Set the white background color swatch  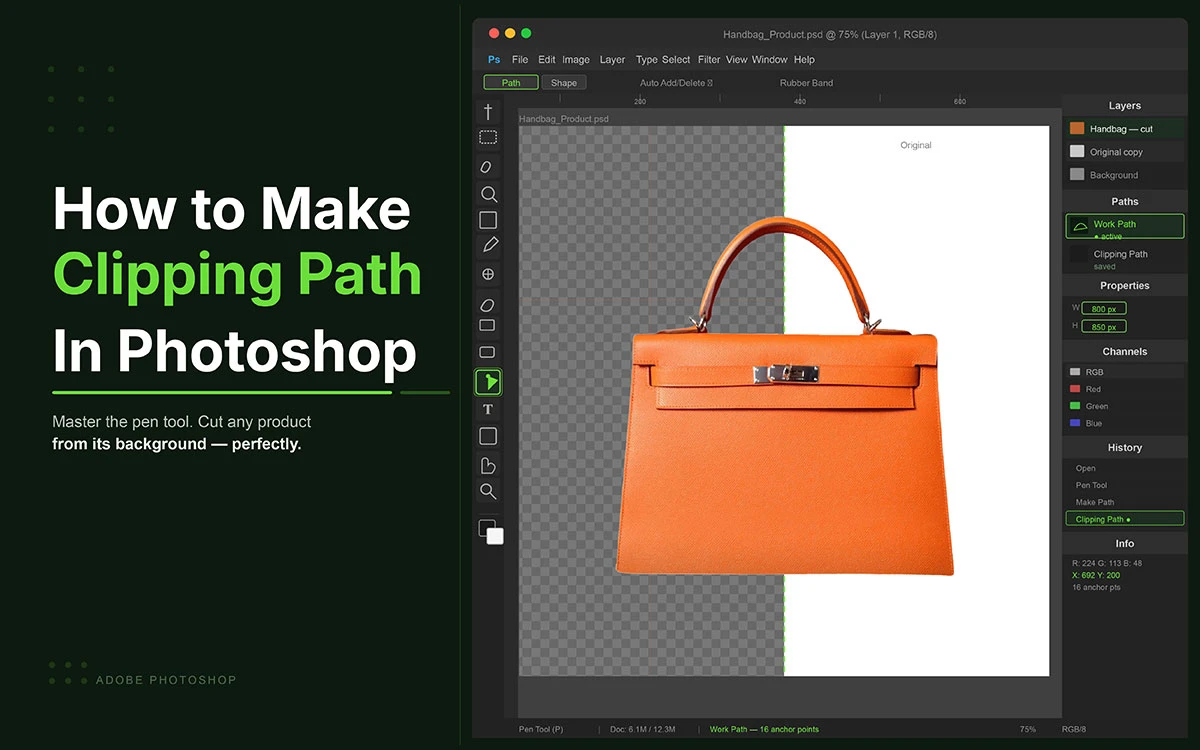[x=495, y=536]
